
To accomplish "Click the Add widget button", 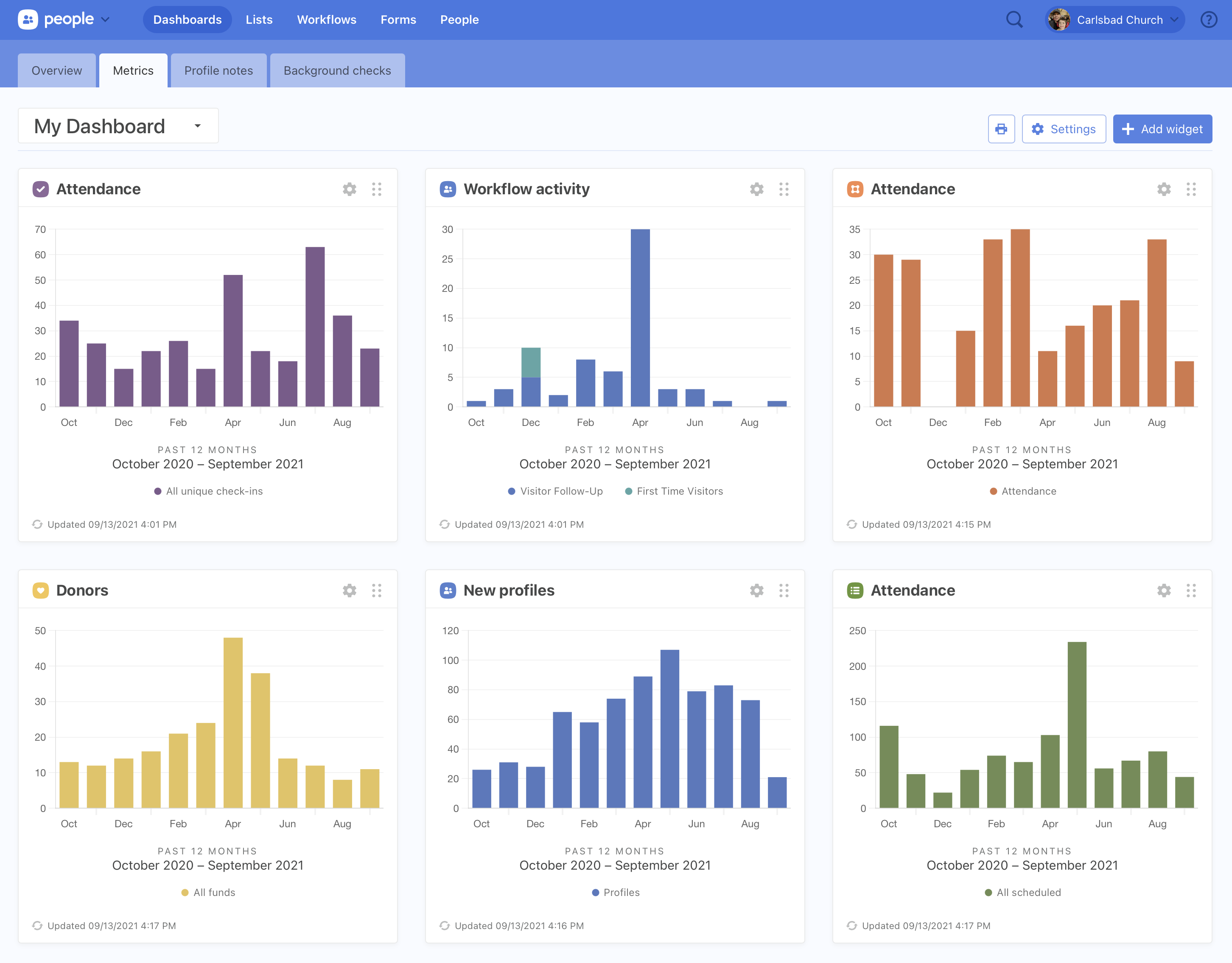I will click(1162, 129).
